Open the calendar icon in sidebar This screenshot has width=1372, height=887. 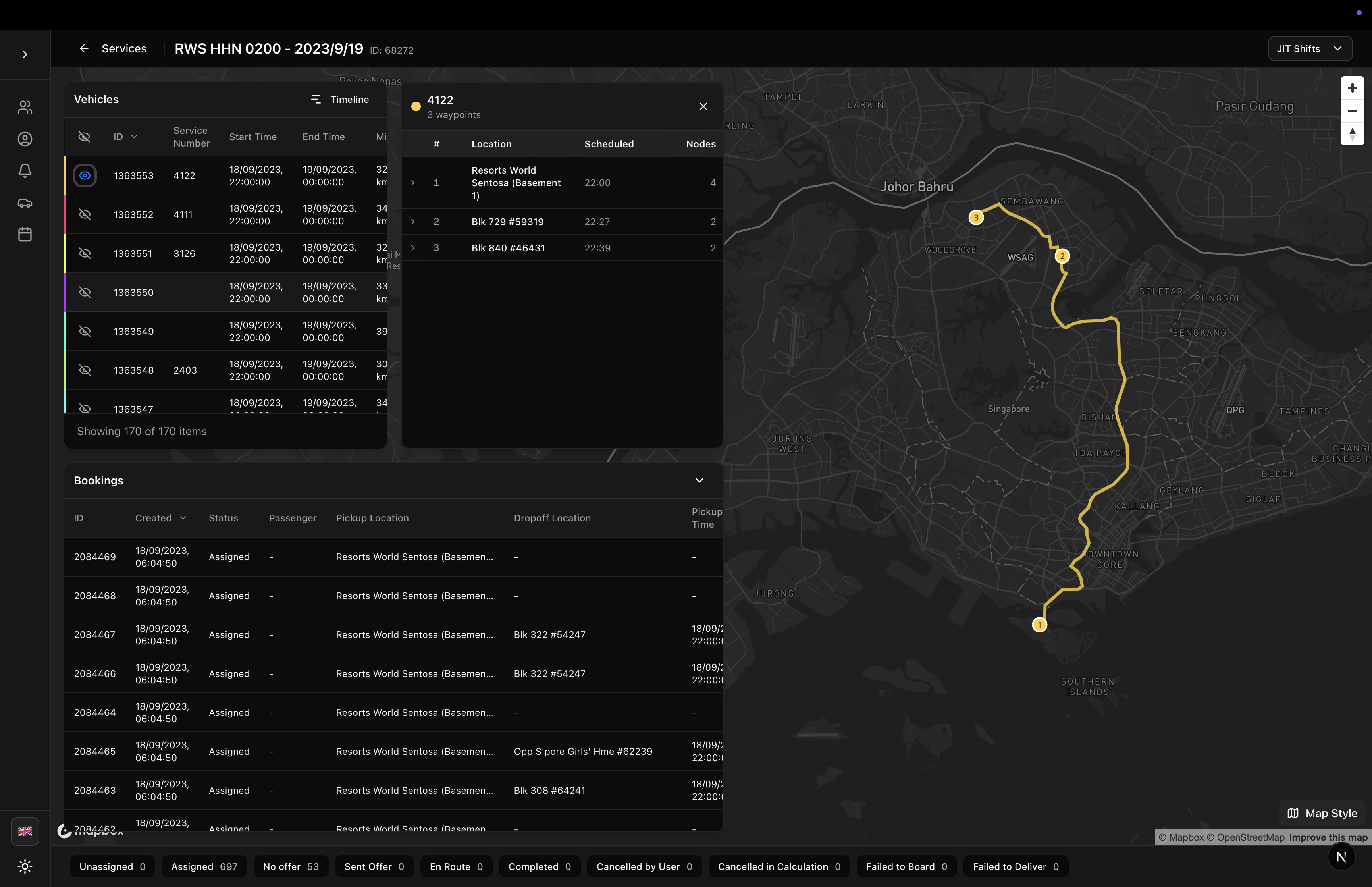click(25, 234)
